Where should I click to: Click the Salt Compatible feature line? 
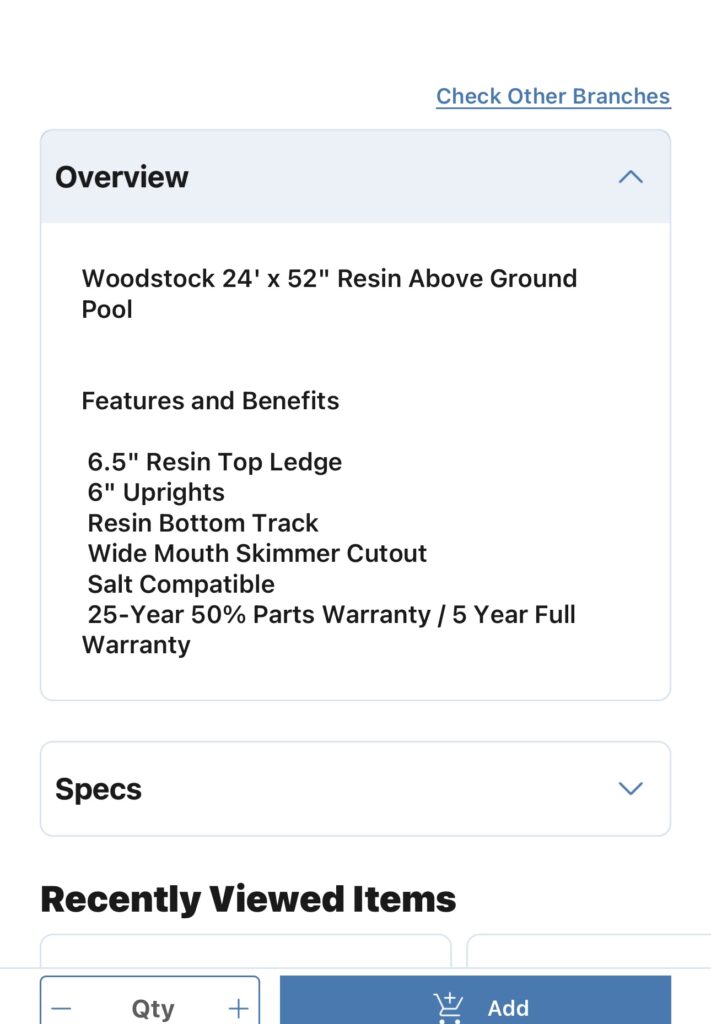click(x=181, y=584)
